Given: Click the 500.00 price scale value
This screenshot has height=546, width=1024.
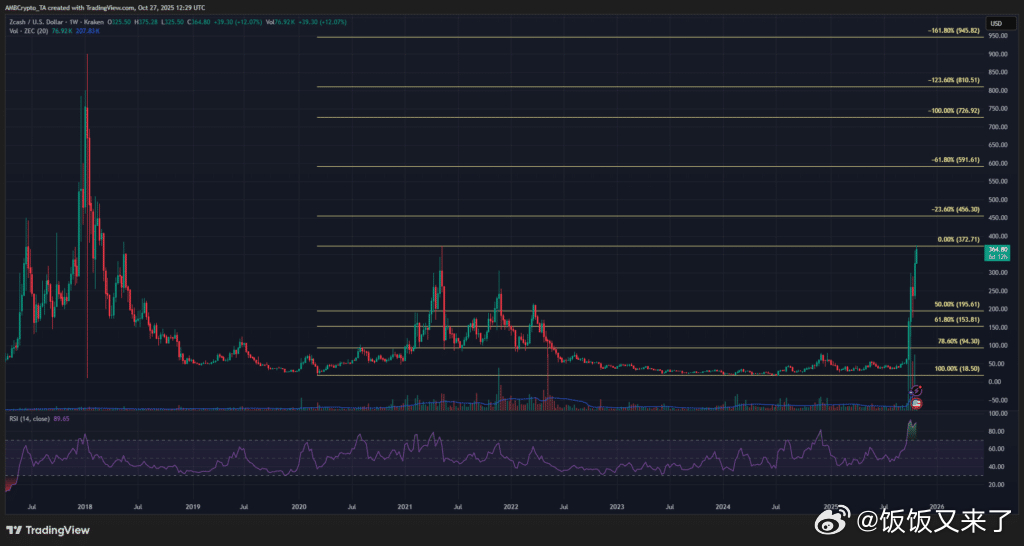Looking at the screenshot, I should pos(996,200).
